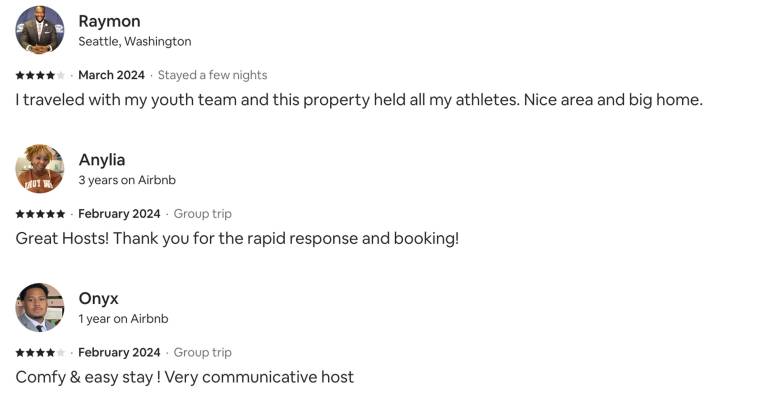Click 3 years on Airbnb under Anylia

point(127,180)
